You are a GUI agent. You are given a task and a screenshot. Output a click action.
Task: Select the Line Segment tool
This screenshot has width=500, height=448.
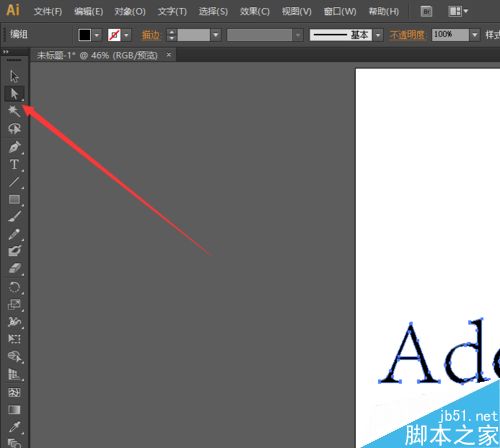click(x=14, y=182)
